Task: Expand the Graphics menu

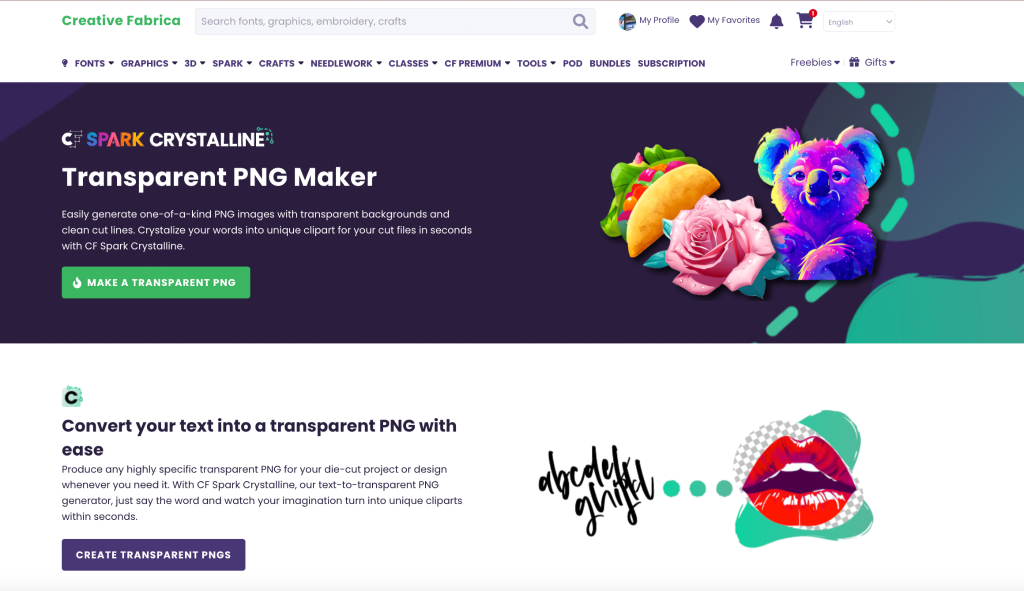Action: point(149,63)
